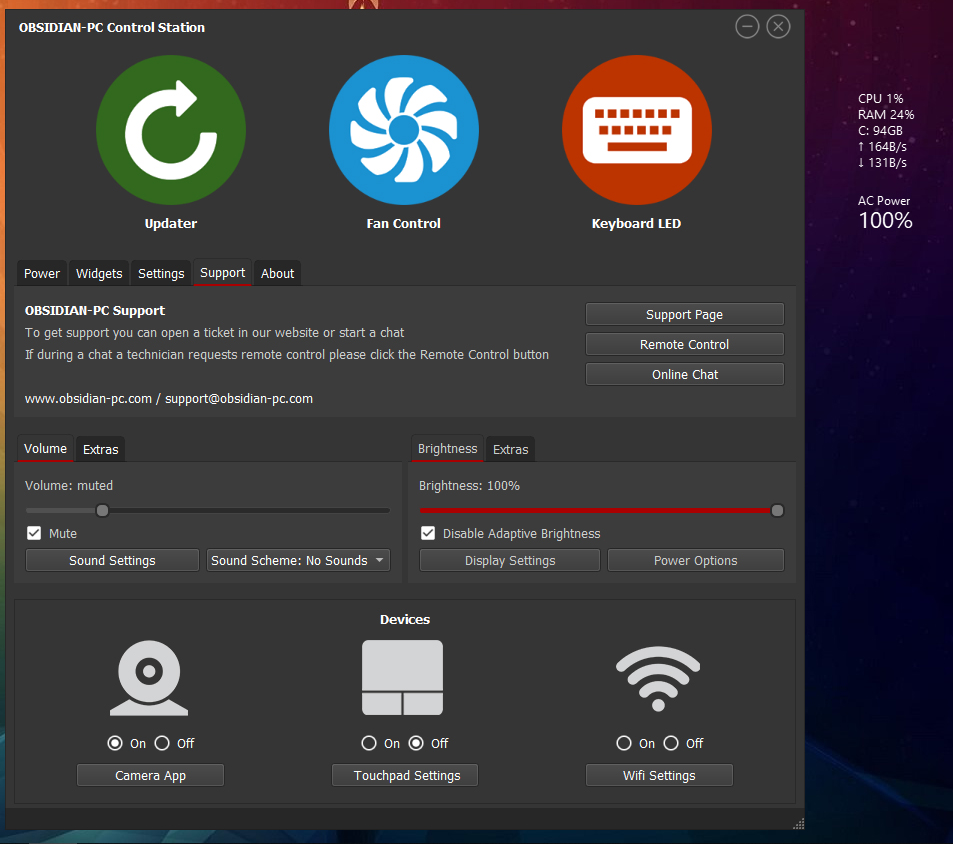Launch Fan Control via blue fan icon
This screenshot has width=953, height=844.
404,130
